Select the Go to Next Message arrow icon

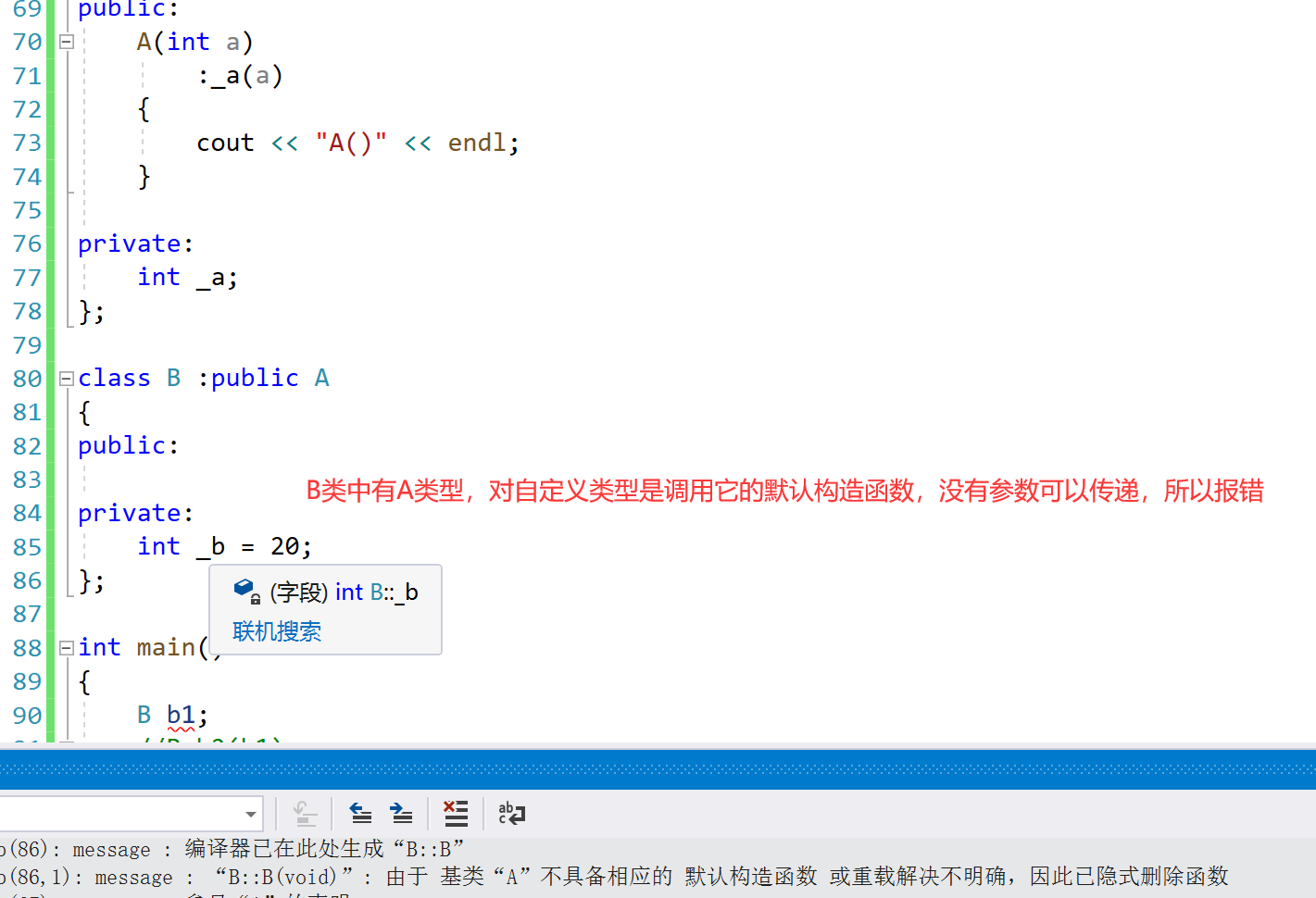pyautogui.click(x=401, y=814)
